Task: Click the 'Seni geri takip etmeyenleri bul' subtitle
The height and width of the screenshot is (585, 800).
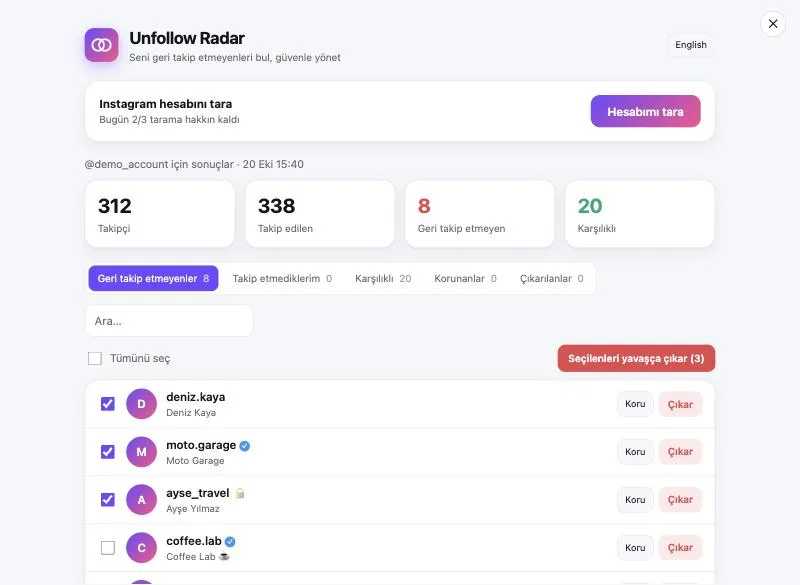Action: point(200,58)
